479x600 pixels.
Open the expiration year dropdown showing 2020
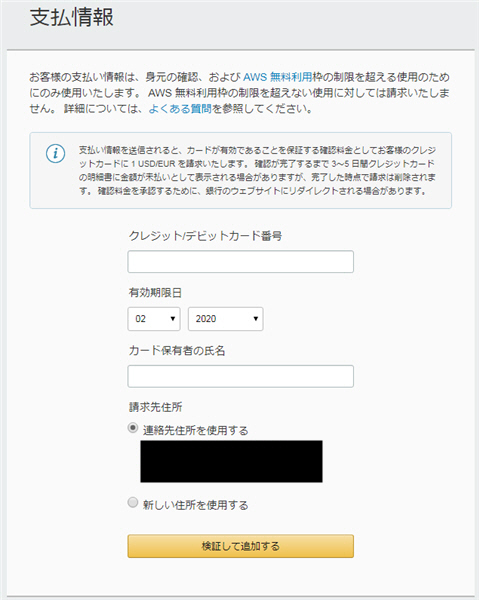coord(225,319)
